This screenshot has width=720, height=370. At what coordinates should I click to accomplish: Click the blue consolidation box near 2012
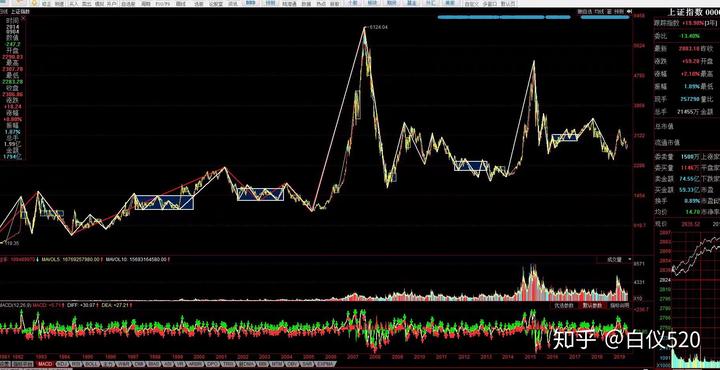point(471,165)
